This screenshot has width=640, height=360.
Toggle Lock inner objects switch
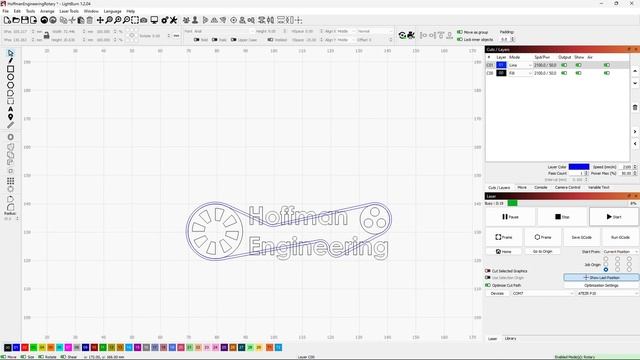(x=460, y=40)
